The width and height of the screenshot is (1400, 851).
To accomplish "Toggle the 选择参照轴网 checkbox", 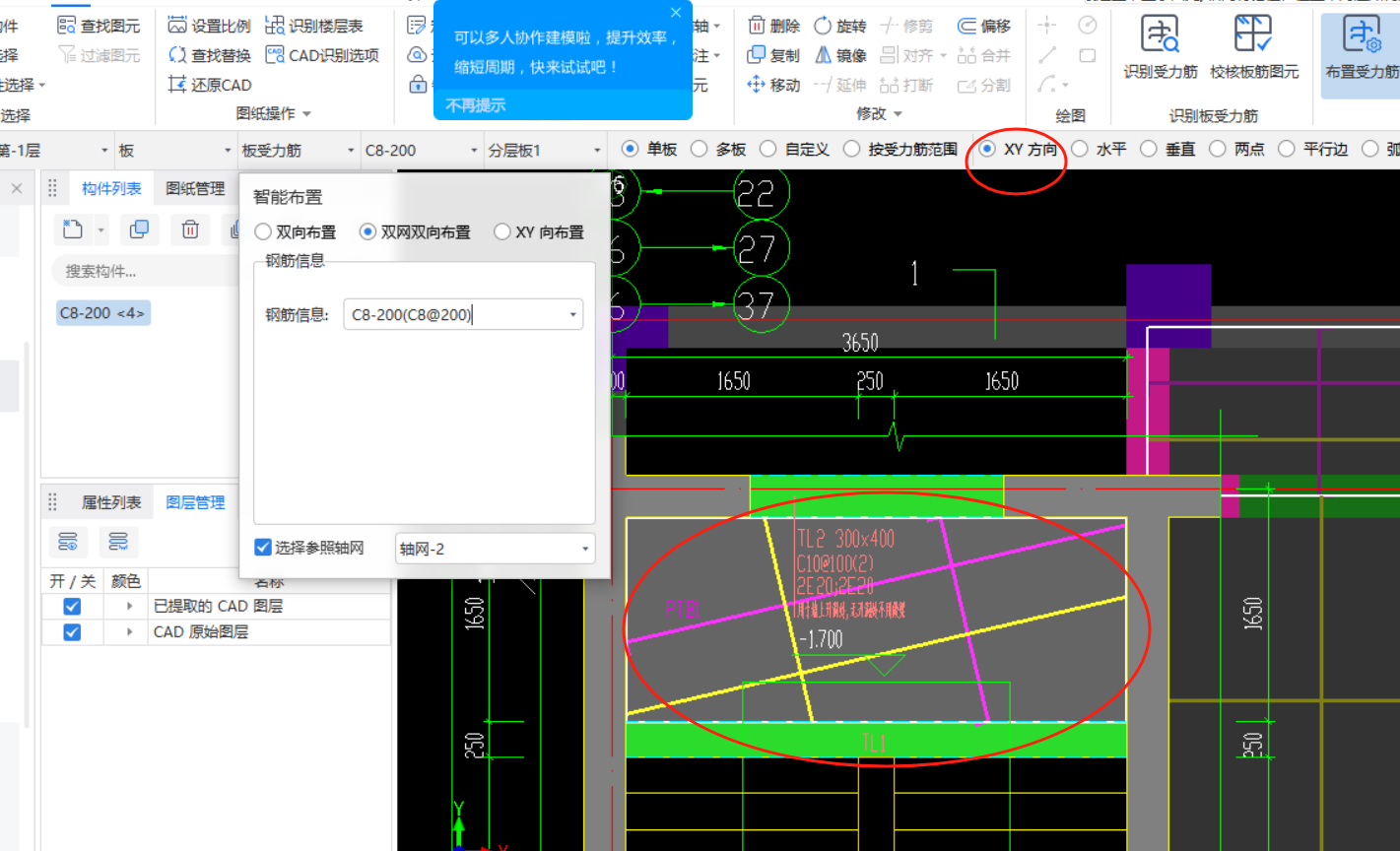I will (x=263, y=548).
